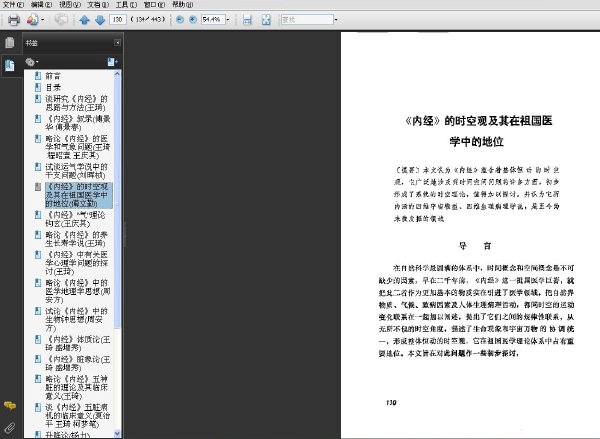This screenshot has width=600, height=439.
Task: Click the bookmark icon beside 《内经》体质论
Action: tap(38, 339)
